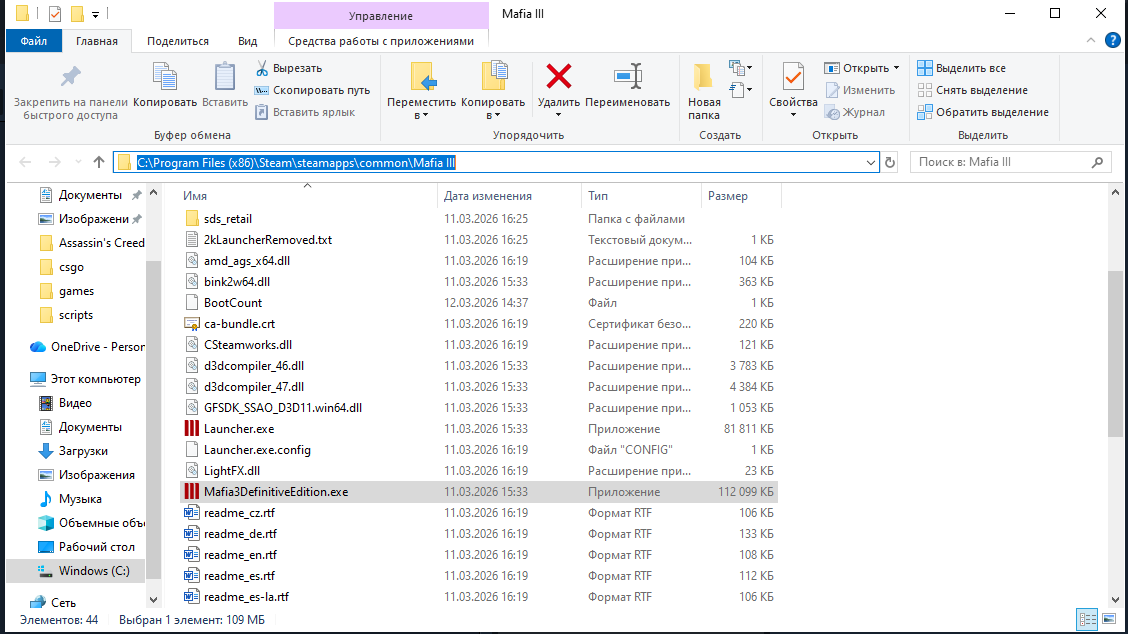The height and width of the screenshot is (634, 1128).
Task: Select readme_en.rtf
Action: click(478, 555)
